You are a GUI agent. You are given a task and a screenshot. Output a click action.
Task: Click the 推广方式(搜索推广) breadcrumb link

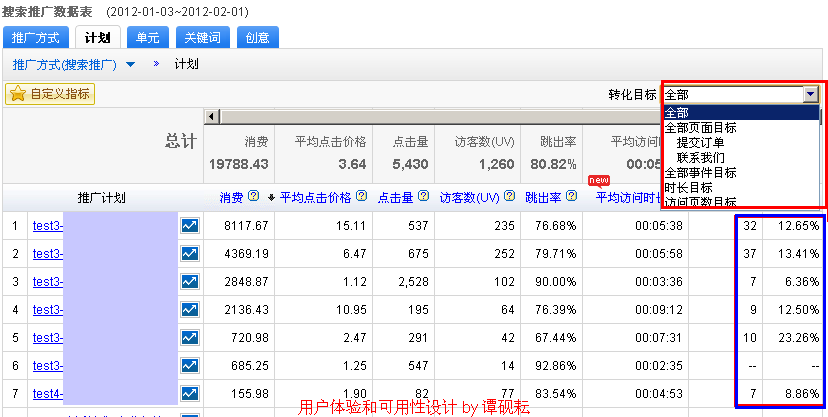(x=64, y=65)
